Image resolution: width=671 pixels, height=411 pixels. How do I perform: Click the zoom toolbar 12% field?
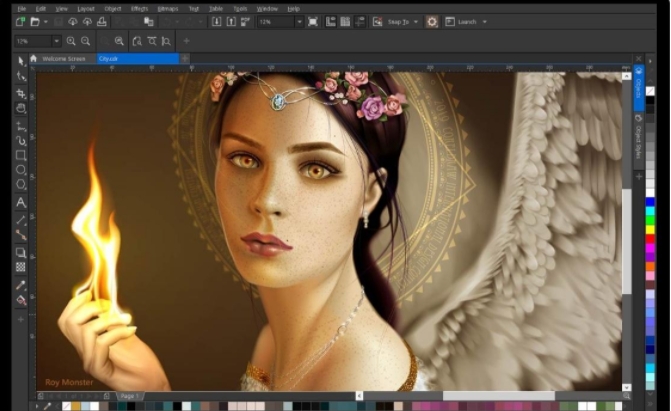tap(33, 41)
